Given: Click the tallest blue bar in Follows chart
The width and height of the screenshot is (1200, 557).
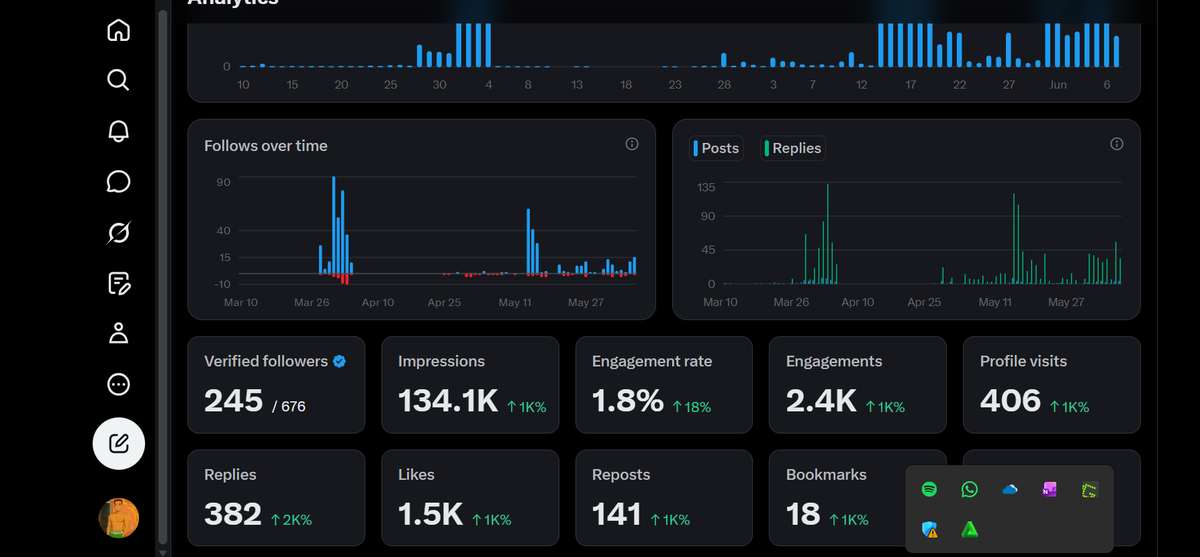Looking at the screenshot, I should (x=334, y=225).
